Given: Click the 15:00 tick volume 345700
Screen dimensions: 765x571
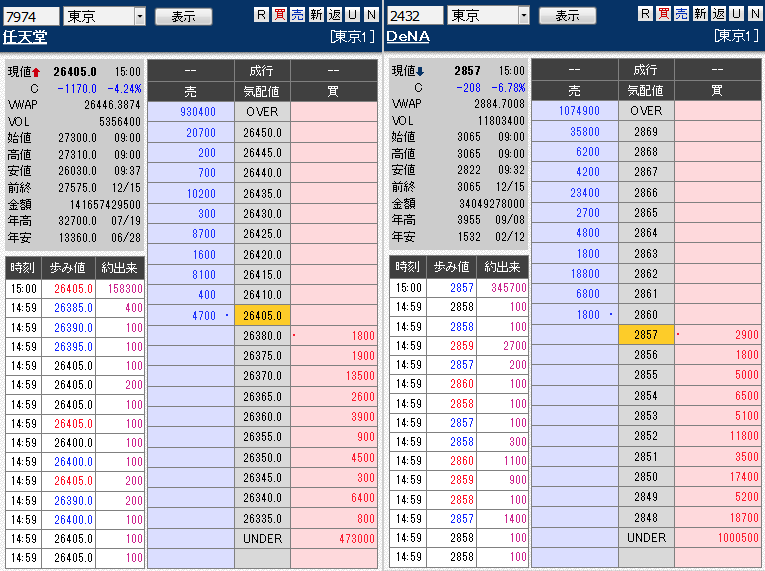Looking at the screenshot, I should tap(509, 287).
